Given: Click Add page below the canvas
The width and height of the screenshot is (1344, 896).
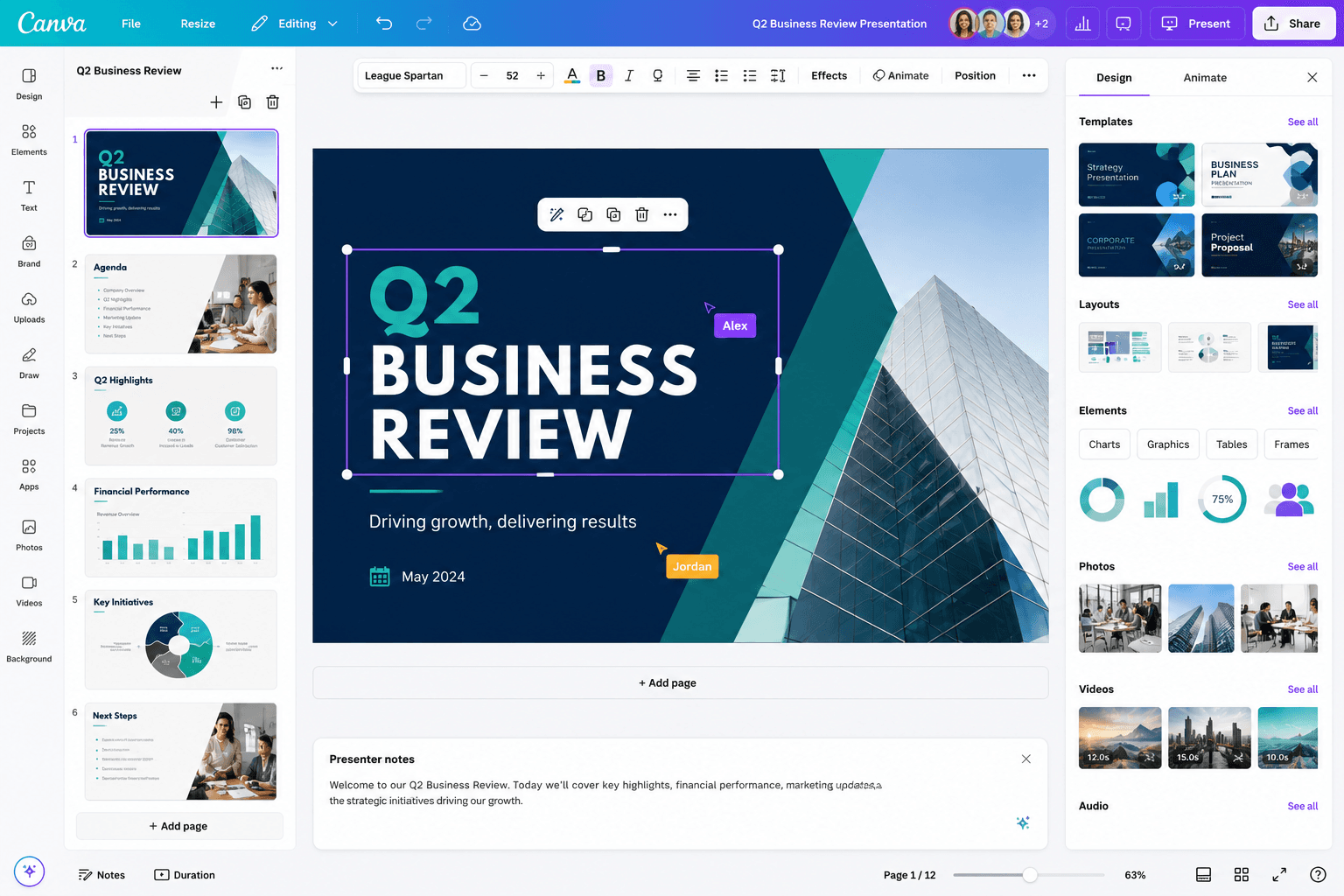Looking at the screenshot, I should 681,682.
